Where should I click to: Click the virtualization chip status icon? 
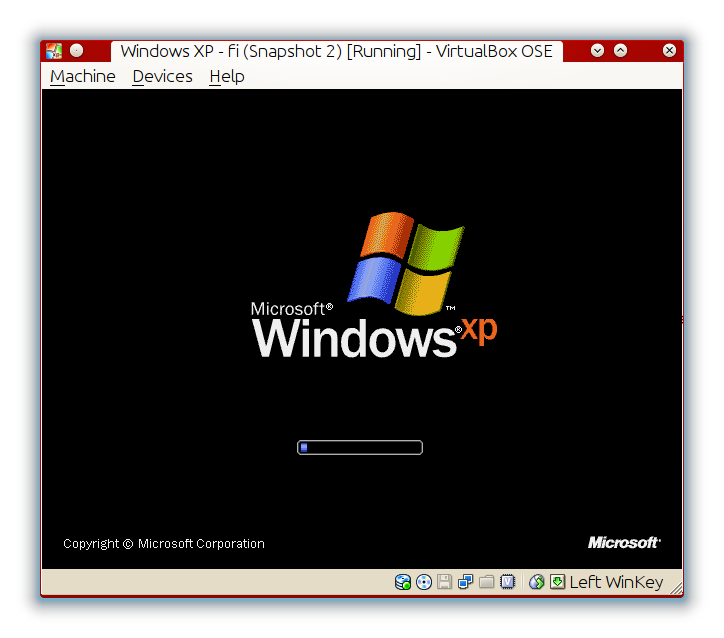tap(507, 582)
